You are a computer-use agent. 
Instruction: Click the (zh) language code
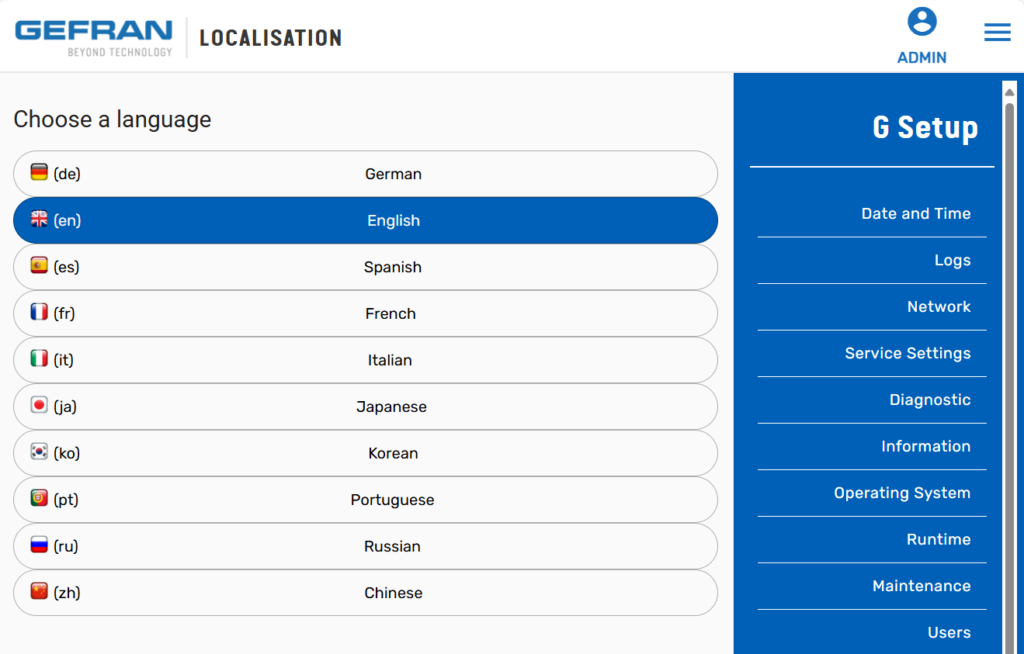[x=67, y=593]
